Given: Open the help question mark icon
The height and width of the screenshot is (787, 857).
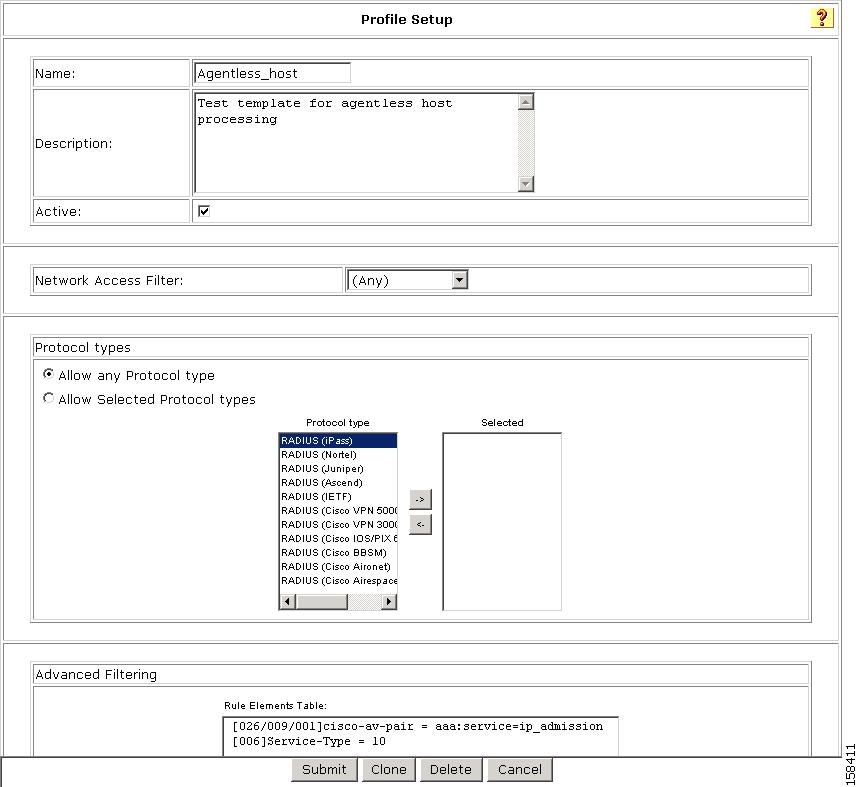Looking at the screenshot, I should 821,18.
